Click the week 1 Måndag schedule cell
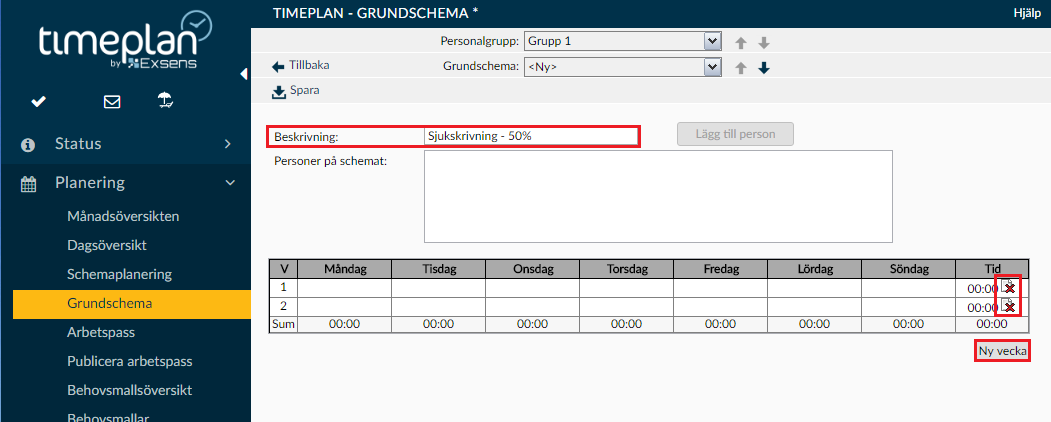 345,288
